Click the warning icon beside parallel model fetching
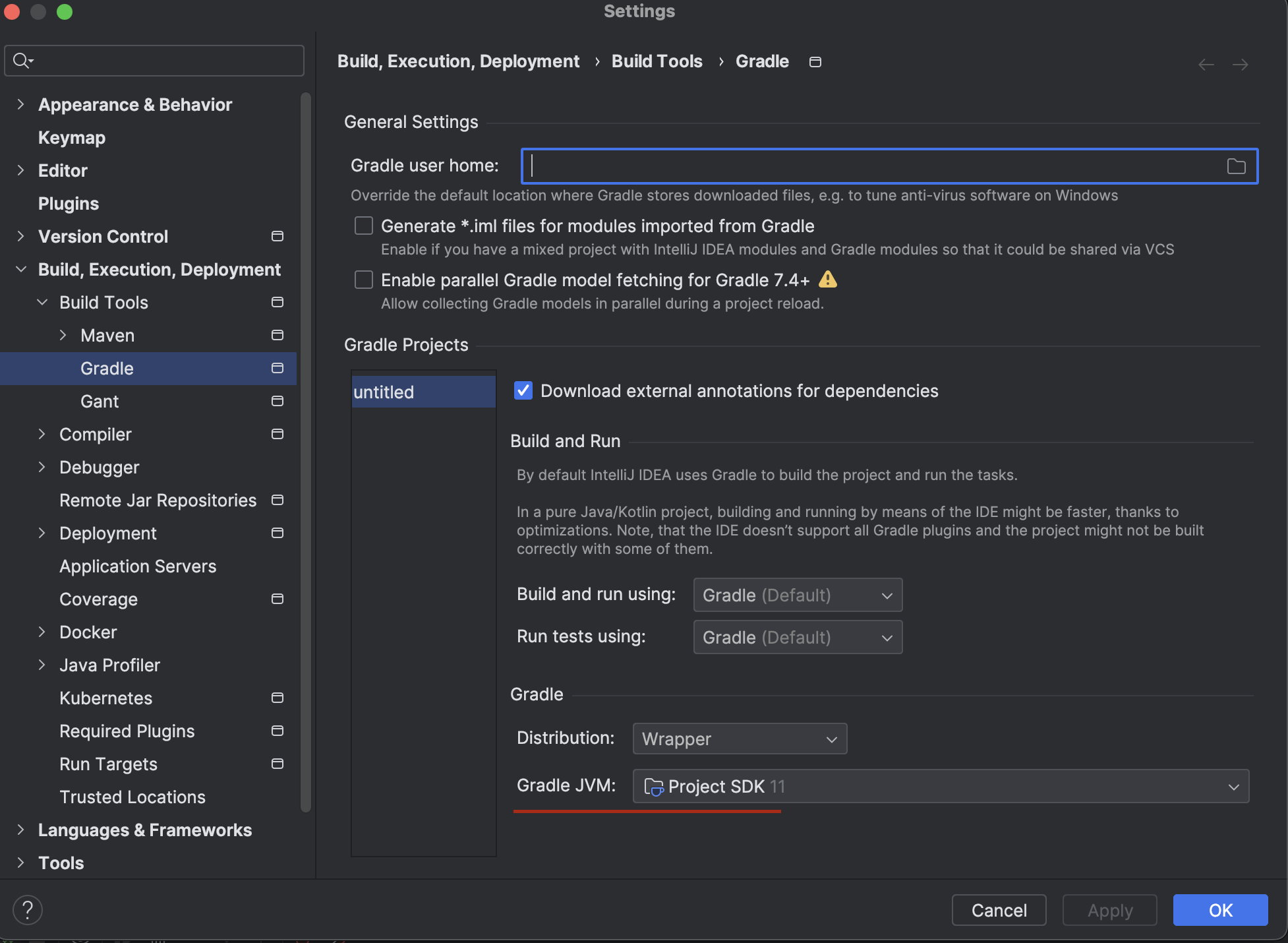 (x=828, y=280)
